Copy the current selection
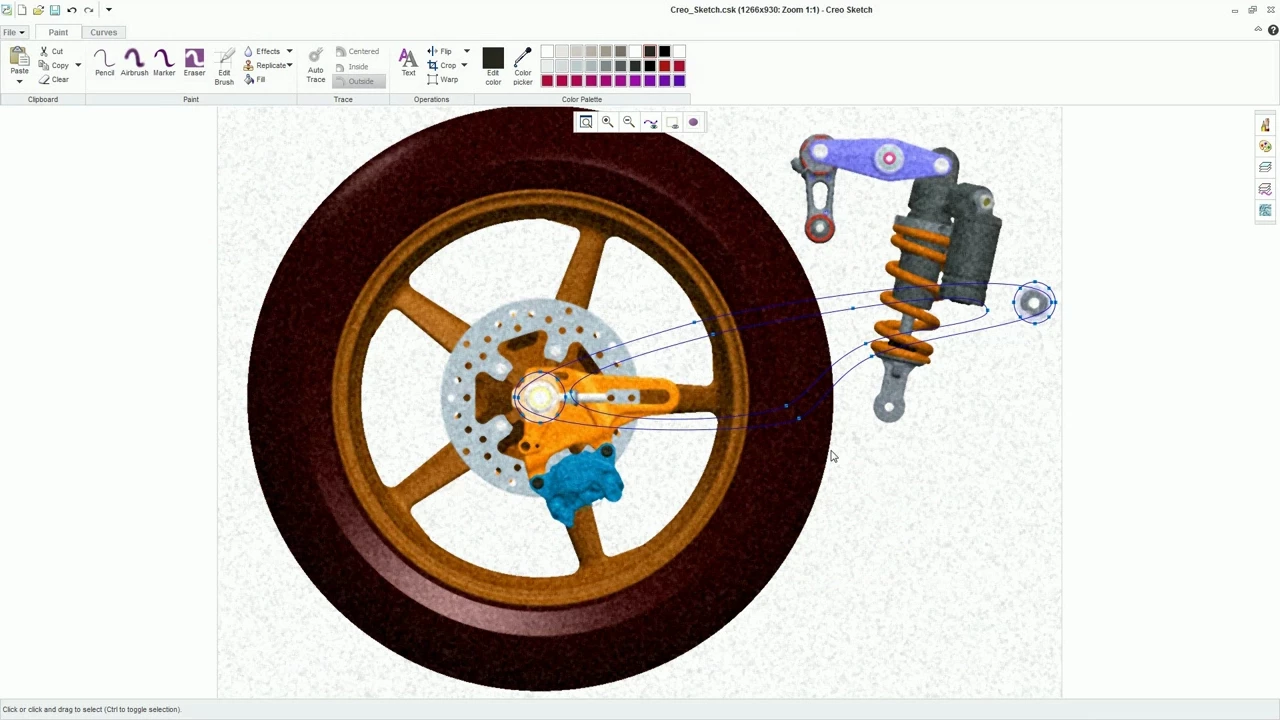Image resolution: width=1280 pixels, height=720 pixels. click(x=54, y=65)
